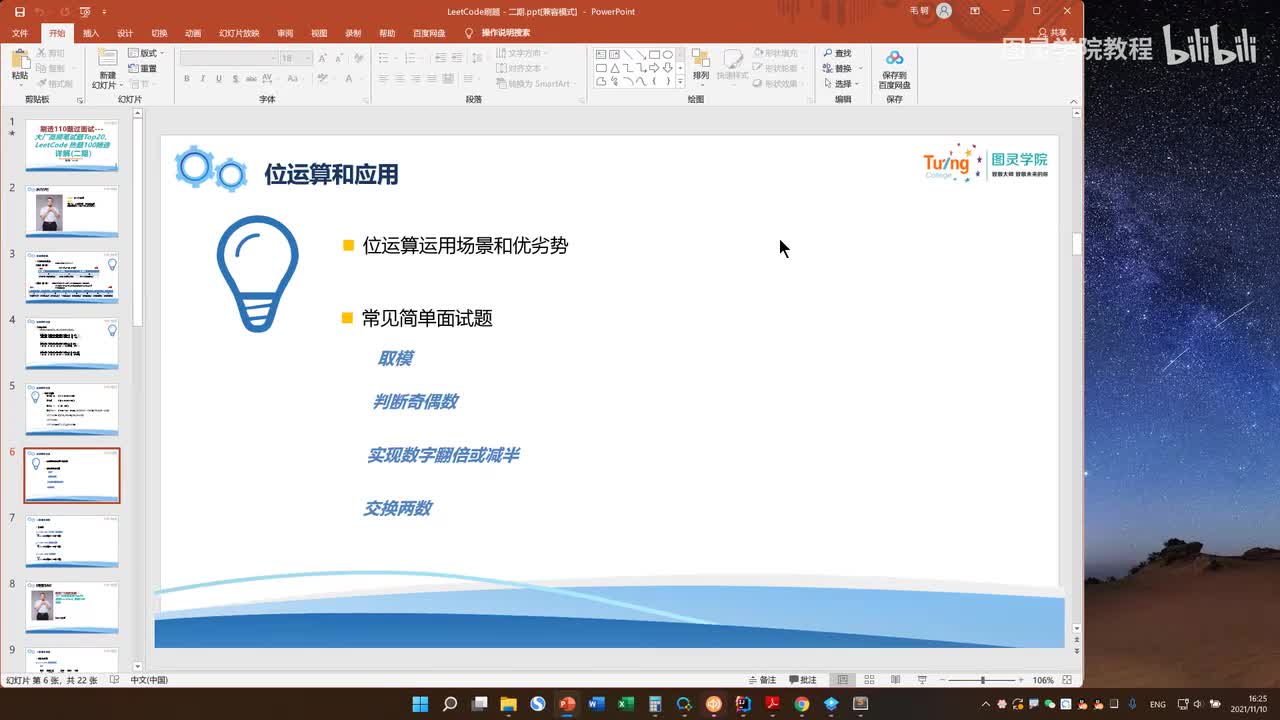Toggle left text alignment
Viewport: 1280px width, 720px height.
click(384, 79)
